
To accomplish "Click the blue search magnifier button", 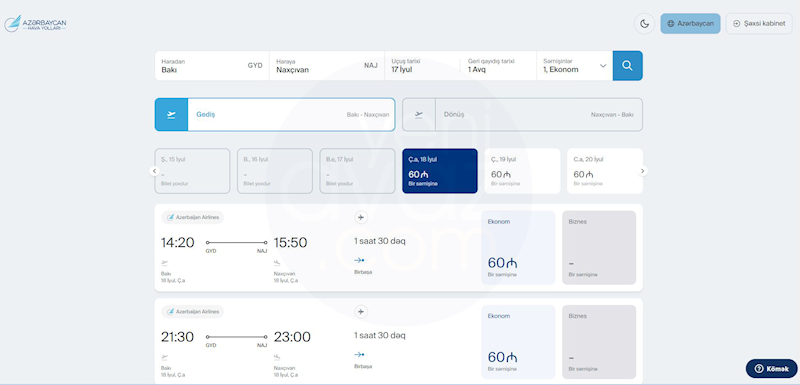I will 628,65.
